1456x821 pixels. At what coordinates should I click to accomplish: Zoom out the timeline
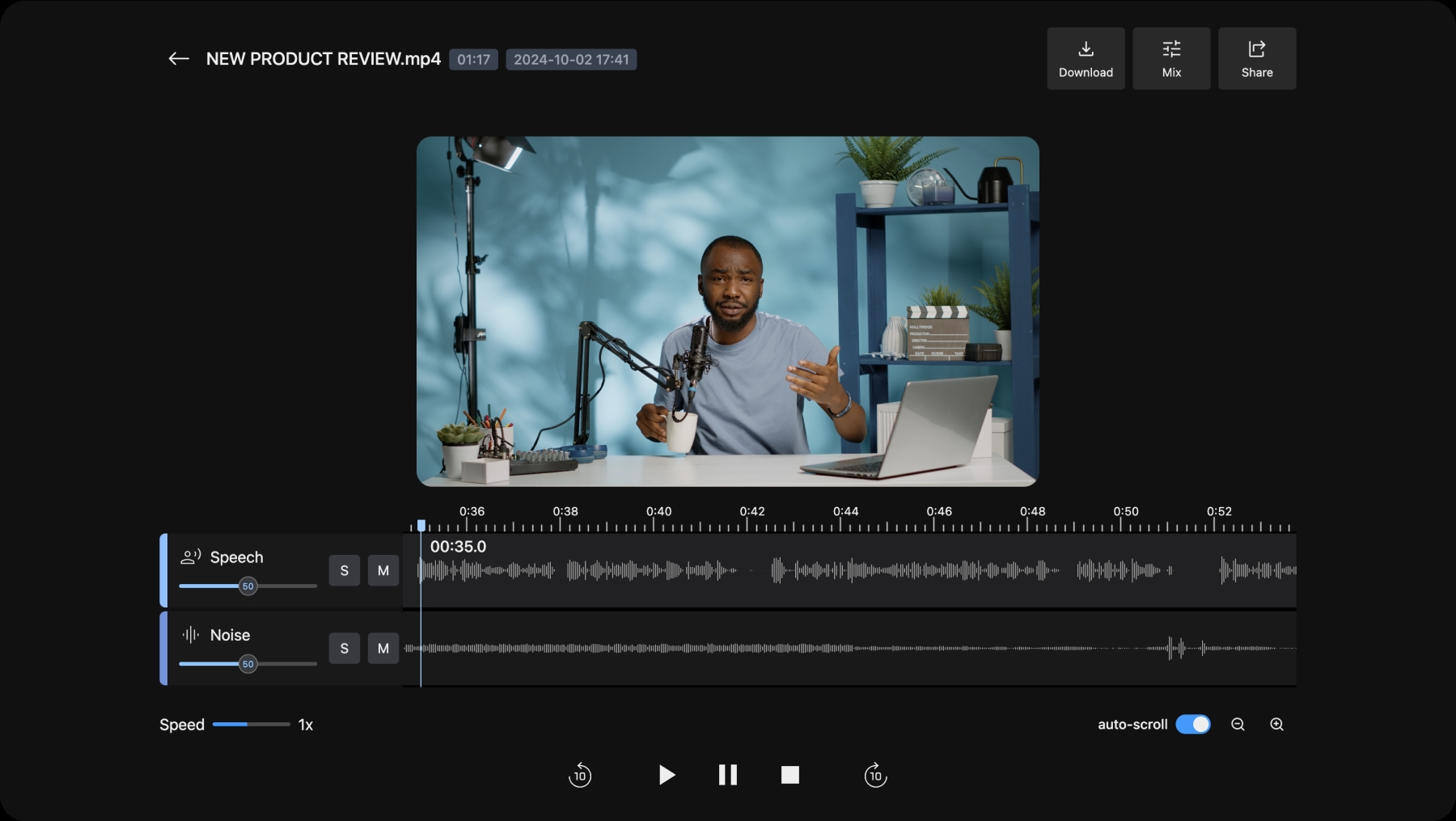coord(1238,725)
